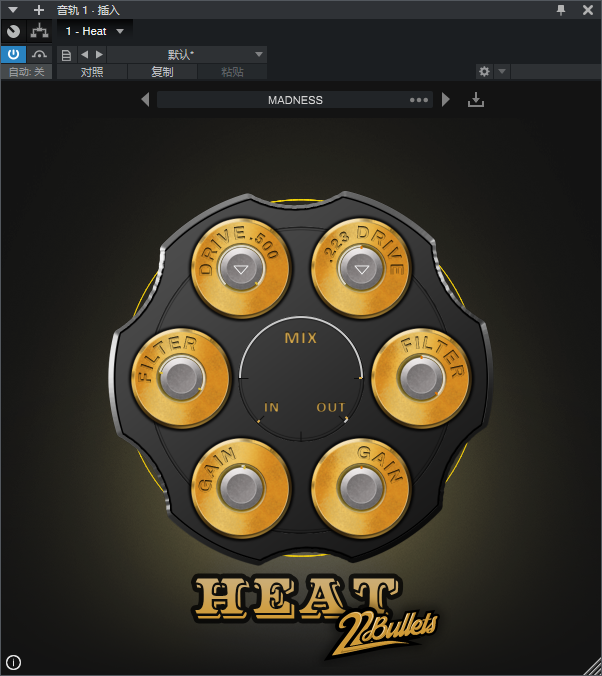Expand the dropdown arrow beside the gear
The image size is (602, 676).
(x=502, y=71)
